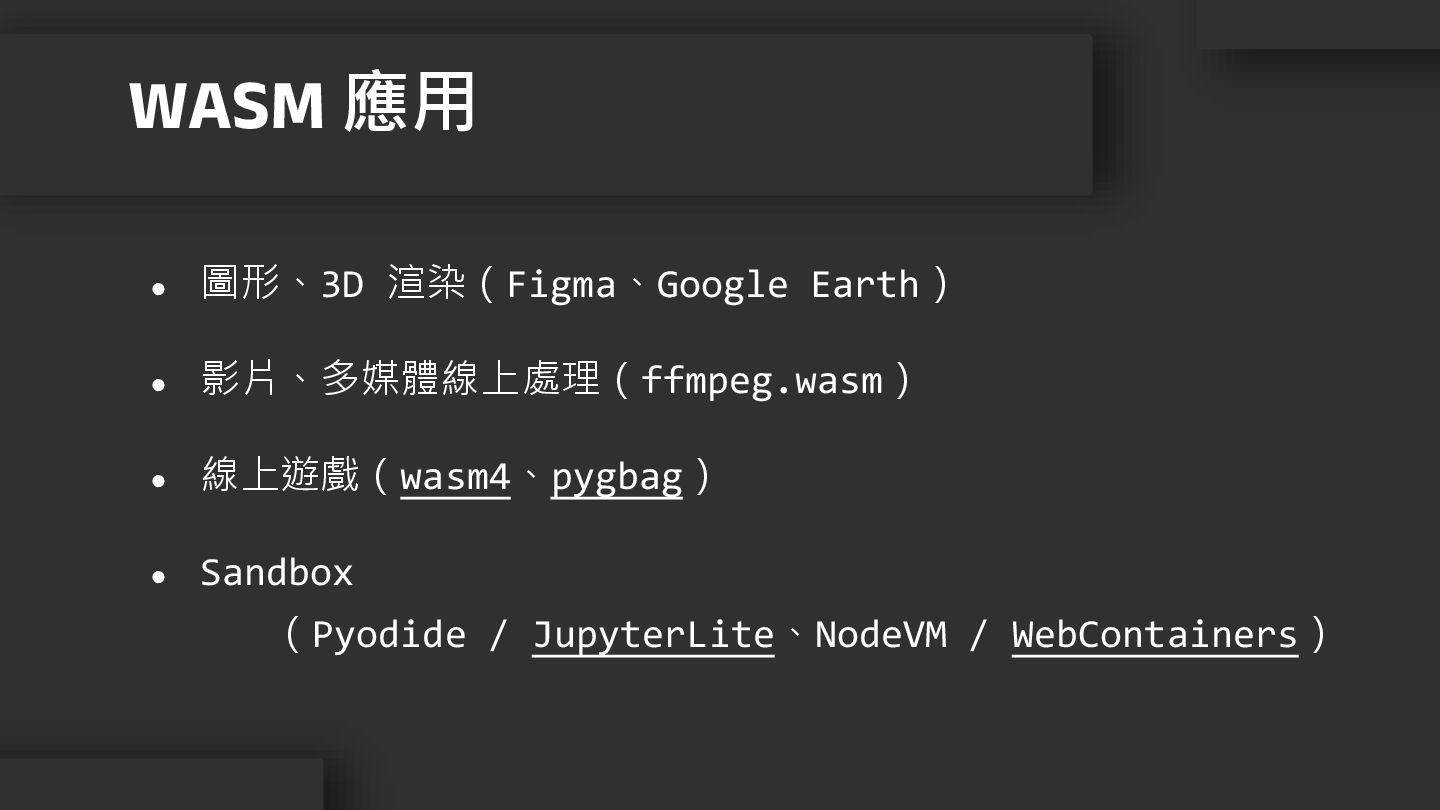Click the Pyodide text
Screen dimensions: 1440x810
point(389,635)
